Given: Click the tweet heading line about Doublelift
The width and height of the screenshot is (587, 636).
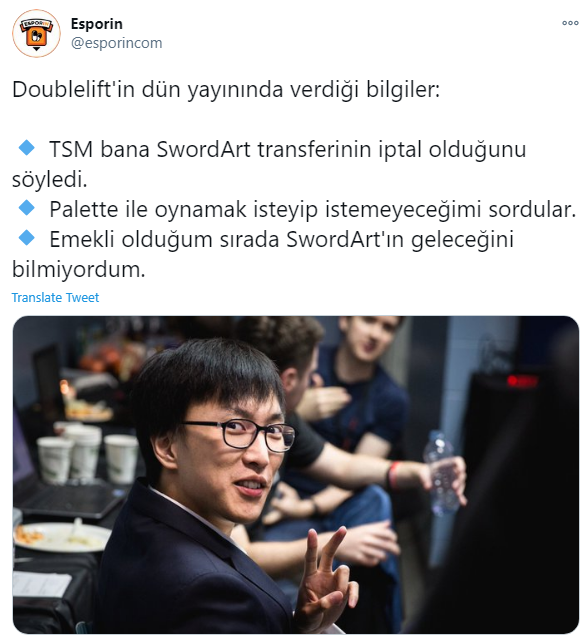Looking at the screenshot, I should click(226, 90).
